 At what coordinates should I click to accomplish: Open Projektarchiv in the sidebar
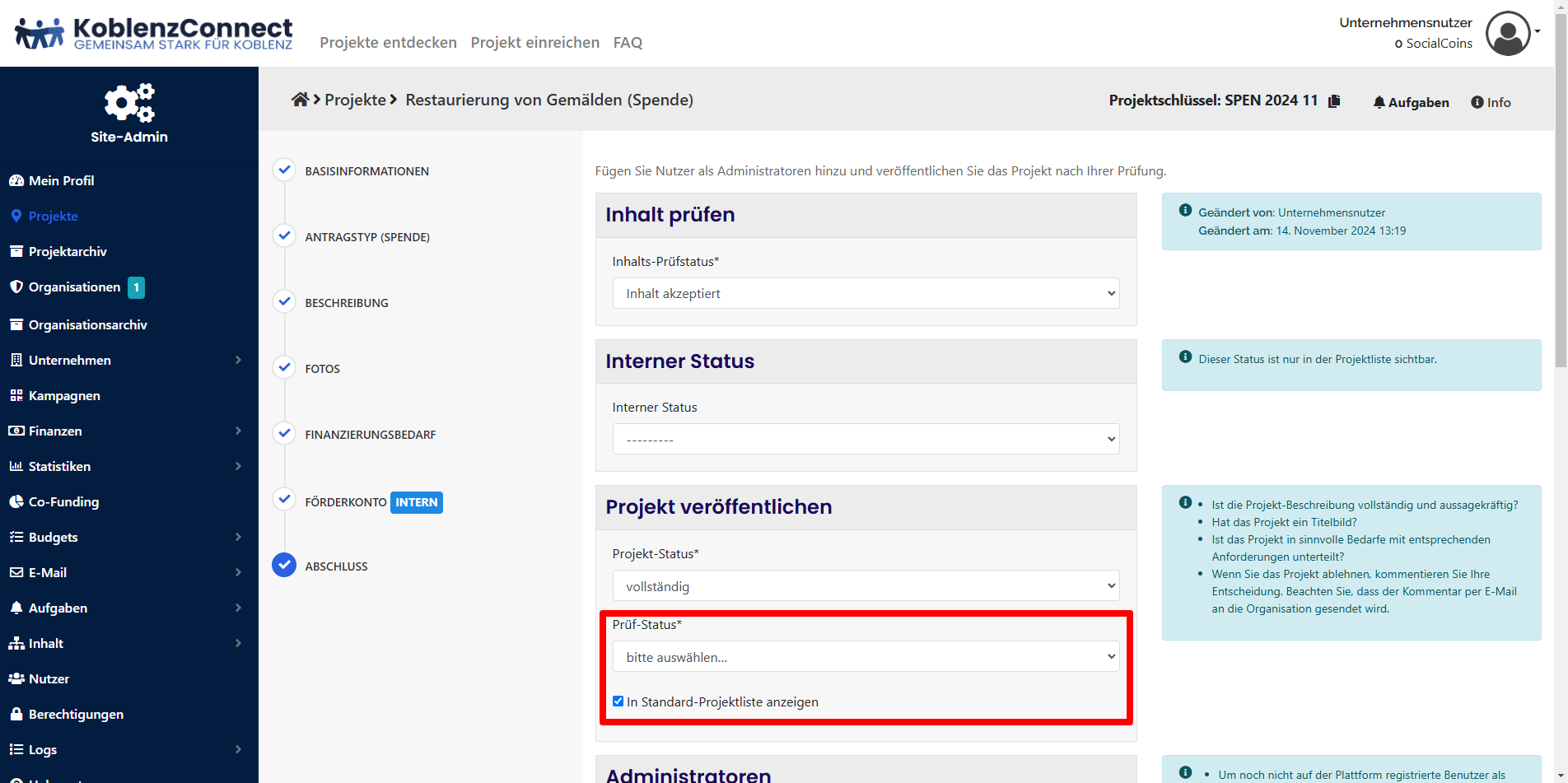(x=68, y=251)
